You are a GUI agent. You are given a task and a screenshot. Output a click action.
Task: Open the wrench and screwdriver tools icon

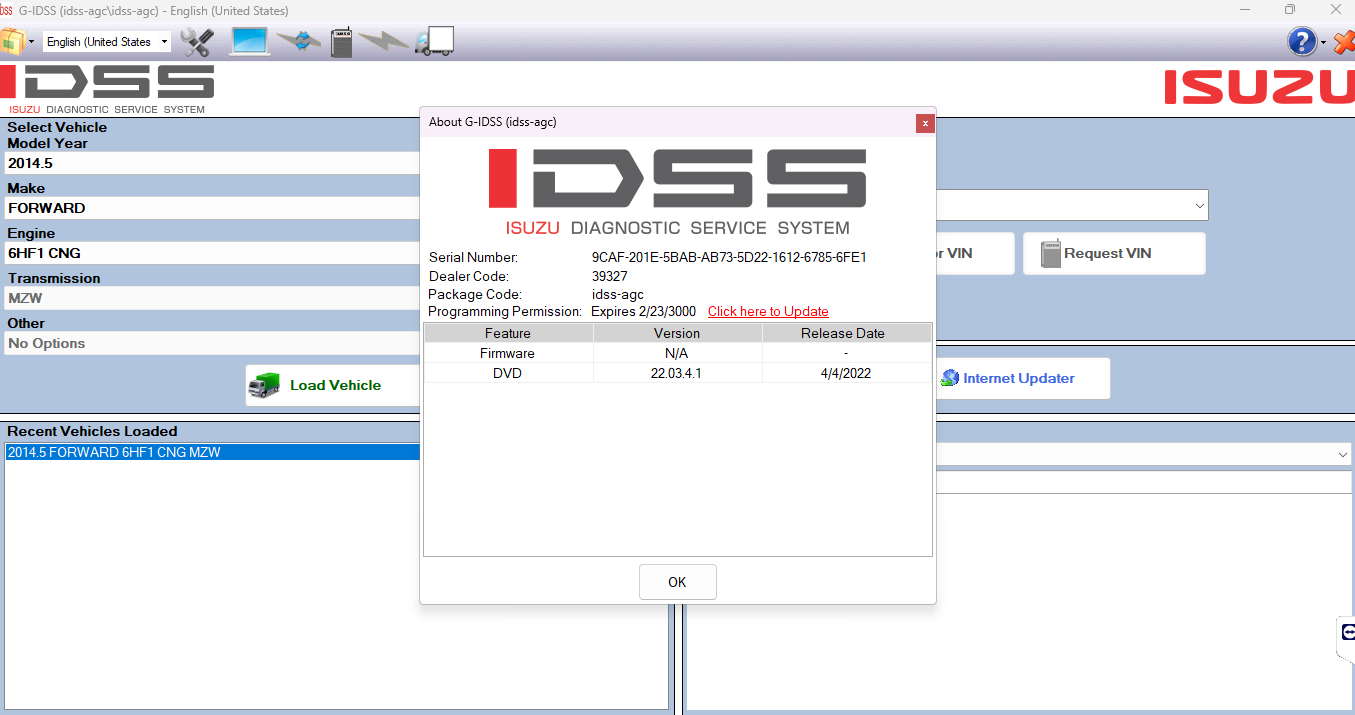pos(198,42)
